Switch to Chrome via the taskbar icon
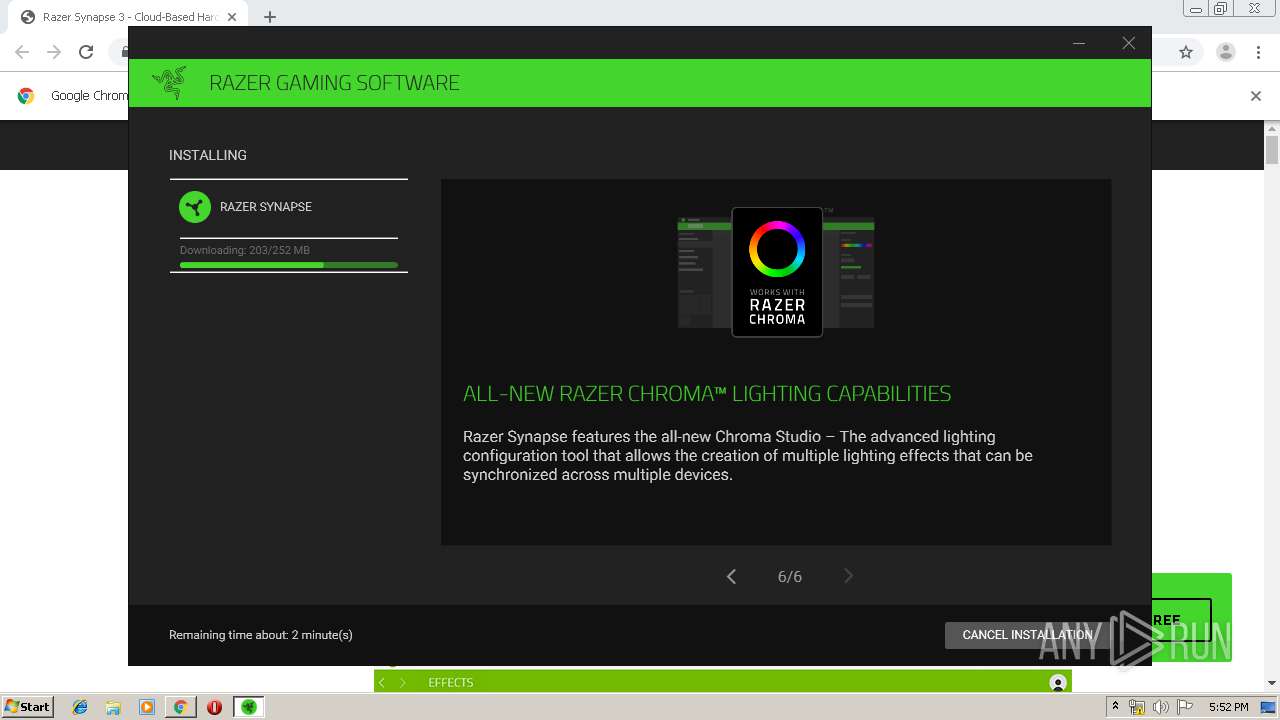The height and width of the screenshot is (720, 1280). pos(180,707)
